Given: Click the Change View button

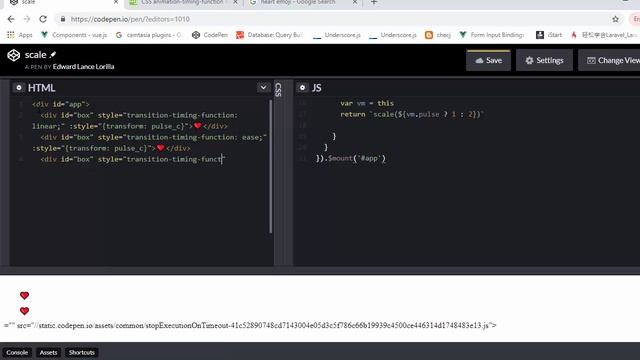Looking at the screenshot, I should pos(610,60).
